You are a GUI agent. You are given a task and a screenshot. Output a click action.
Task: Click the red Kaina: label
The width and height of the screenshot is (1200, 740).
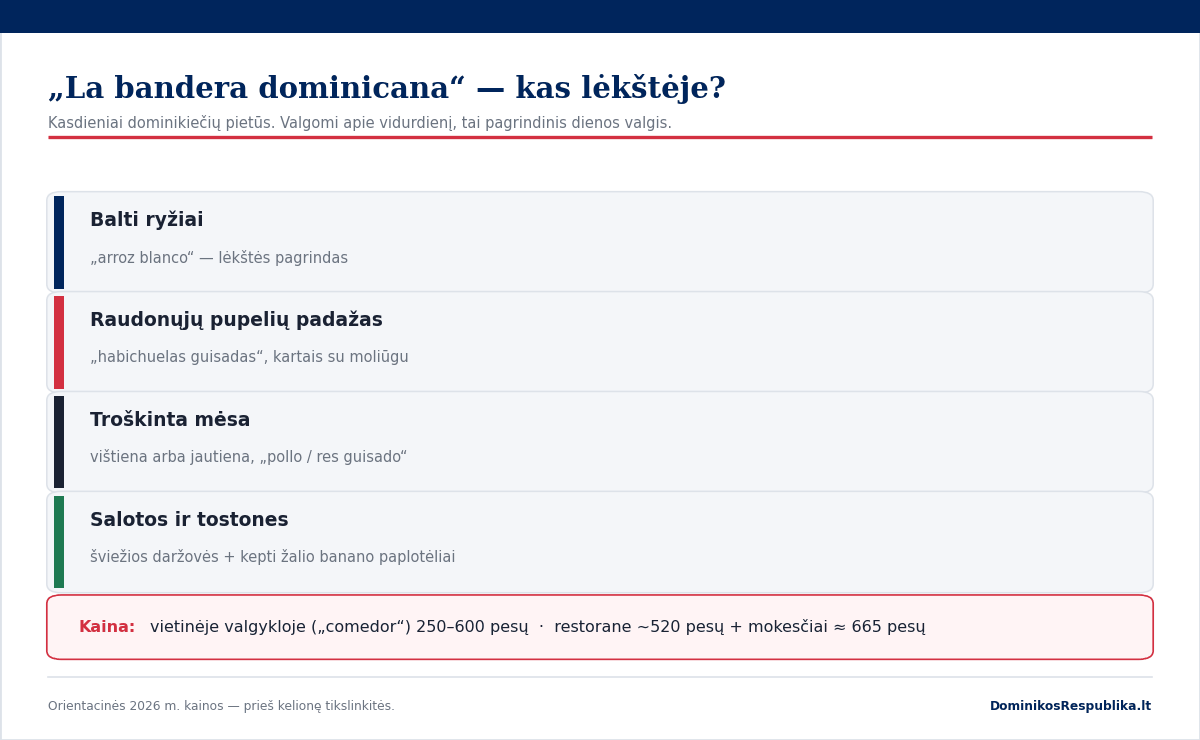pos(107,627)
